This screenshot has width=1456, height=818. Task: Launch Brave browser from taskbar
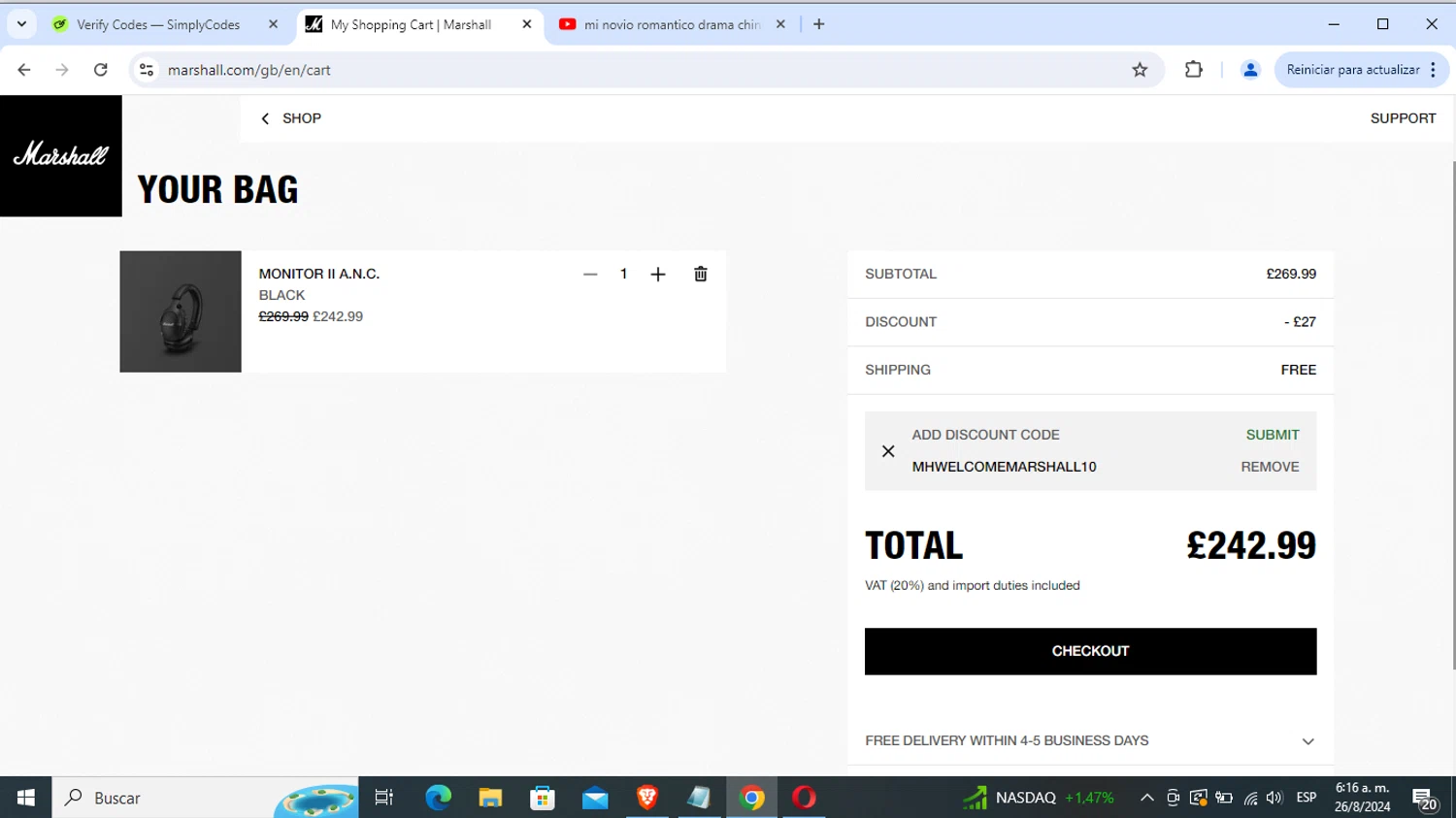(647, 798)
